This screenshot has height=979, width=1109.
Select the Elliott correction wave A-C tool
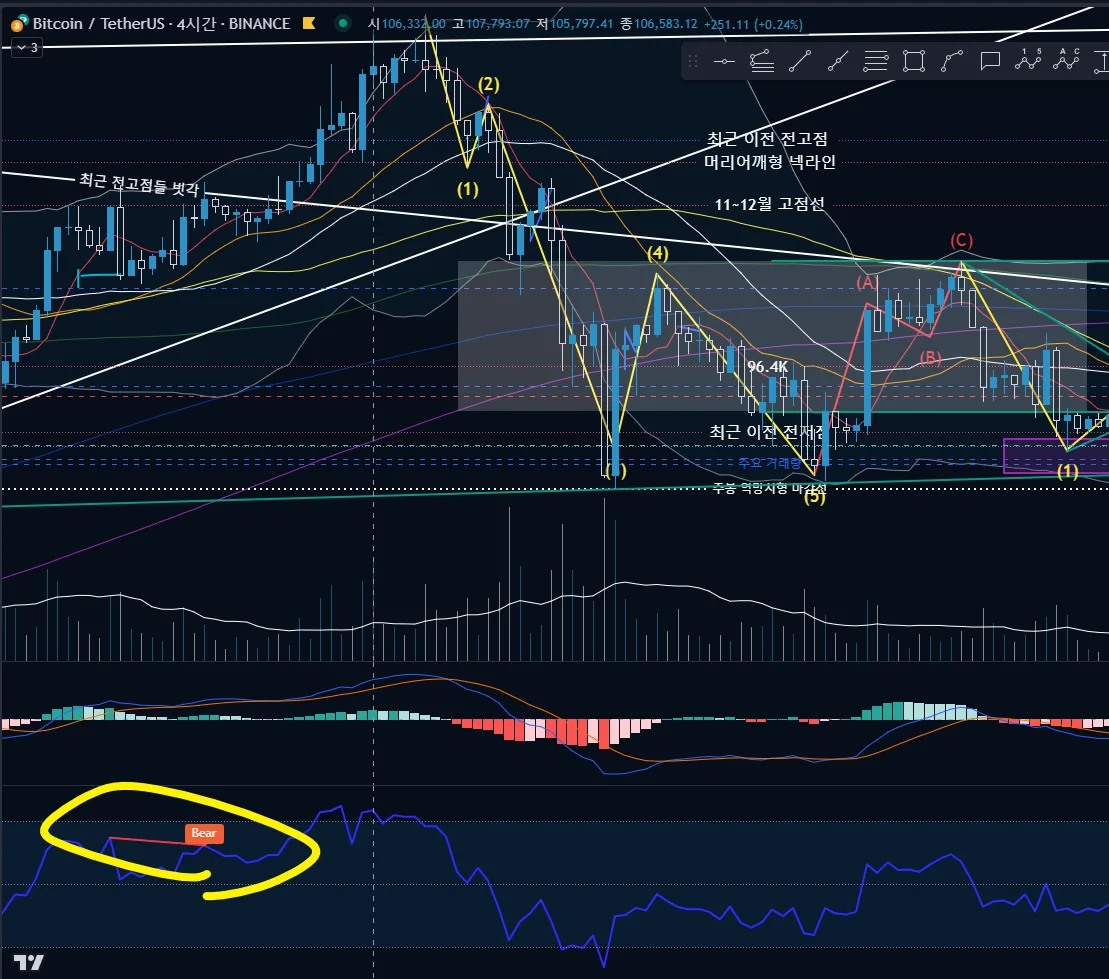pos(1066,59)
